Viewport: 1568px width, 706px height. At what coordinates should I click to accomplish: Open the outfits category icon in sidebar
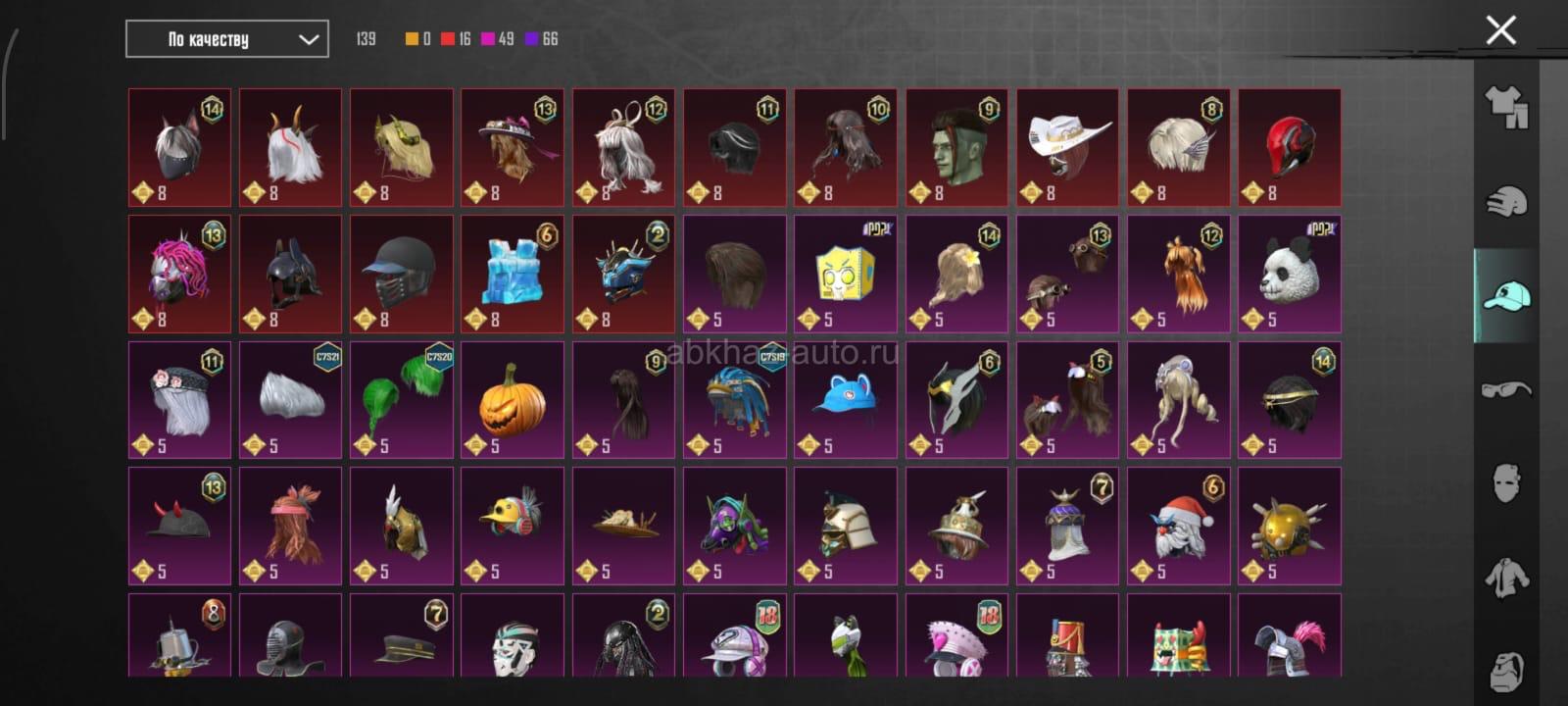coord(1506,107)
